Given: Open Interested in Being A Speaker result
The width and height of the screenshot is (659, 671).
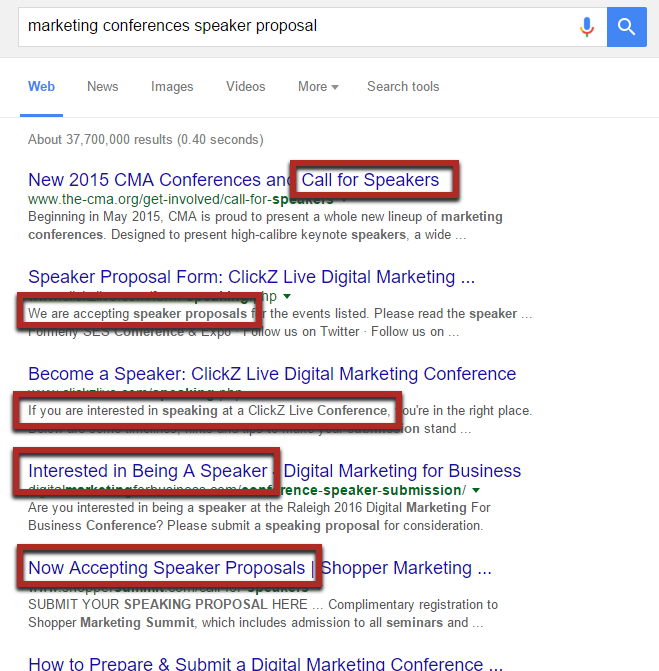Looking at the screenshot, I should click(x=275, y=471).
